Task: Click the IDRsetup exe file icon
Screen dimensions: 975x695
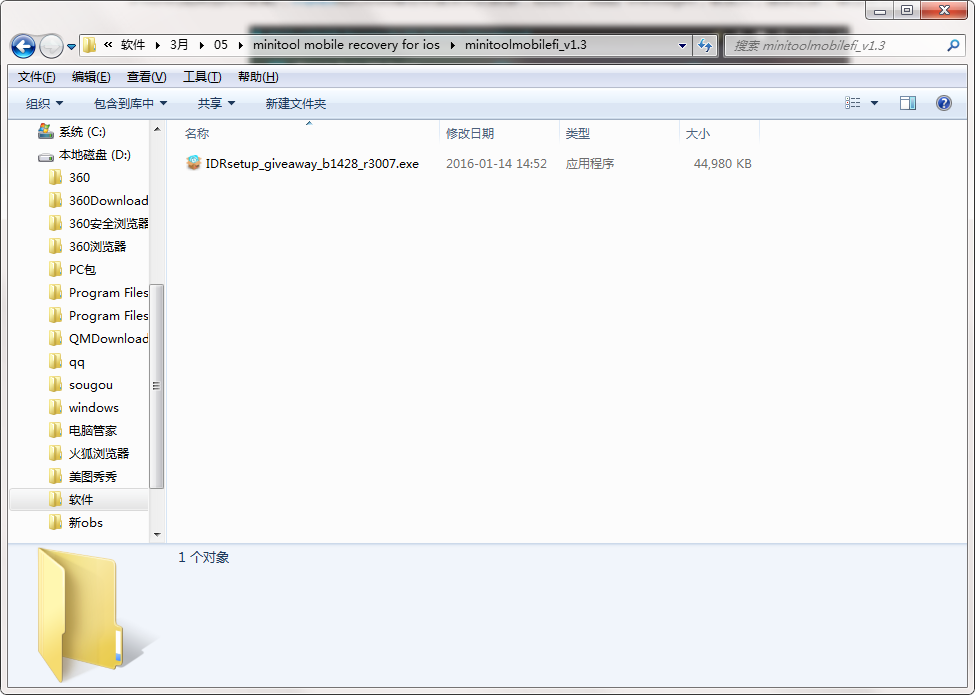Action: tap(193, 163)
